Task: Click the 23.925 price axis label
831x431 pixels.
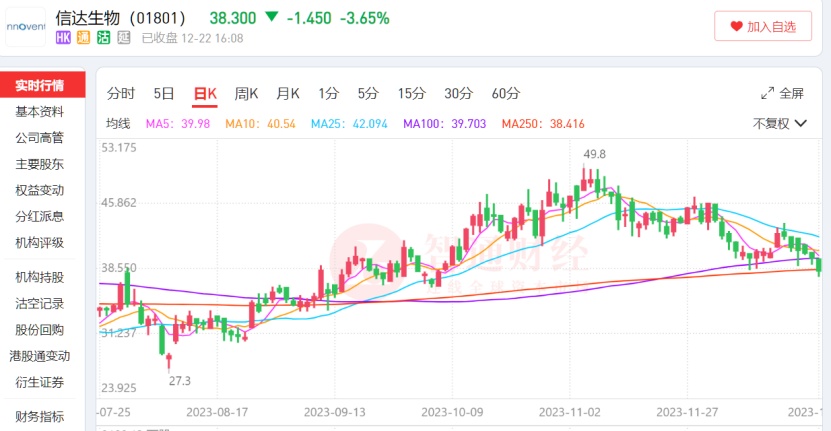Action: (x=119, y=388)
